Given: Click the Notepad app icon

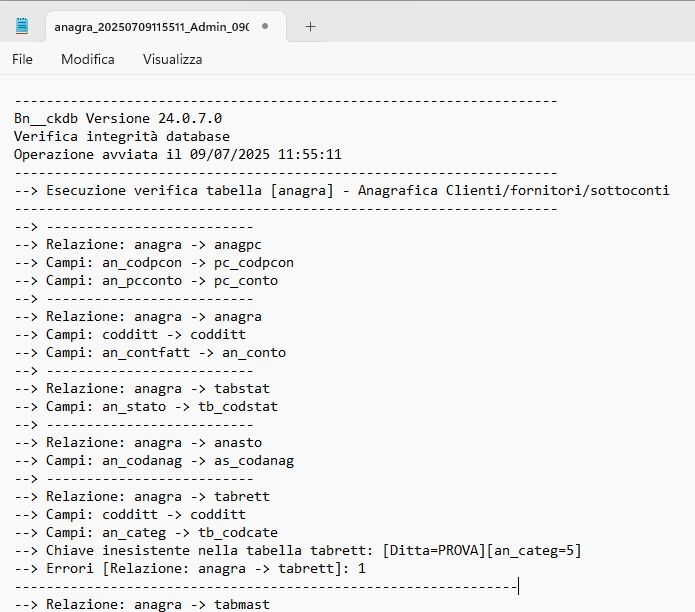Looking at the screenshot, I should tap(22, 26).
